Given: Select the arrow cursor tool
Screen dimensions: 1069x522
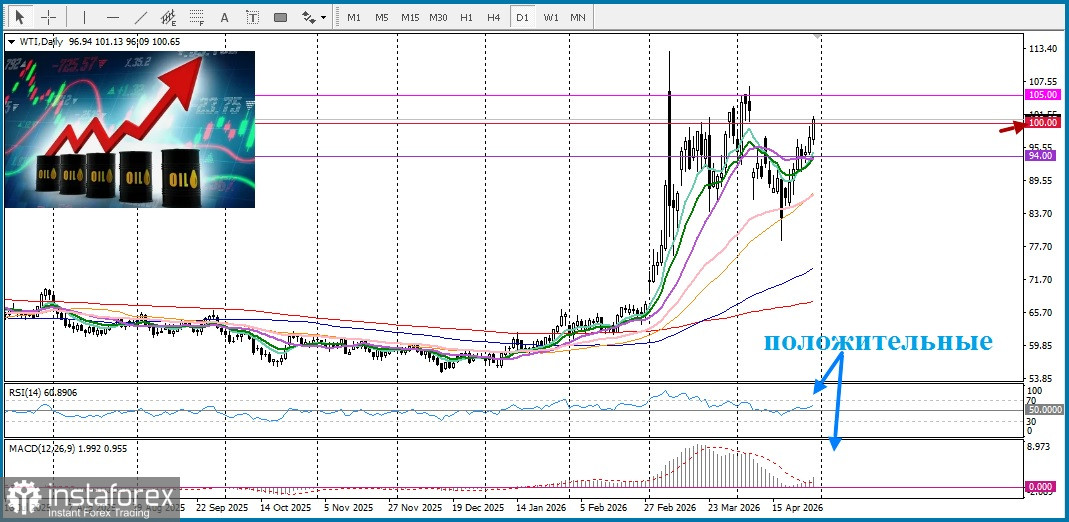Looking at the screenshot, I should pos(20,17).
